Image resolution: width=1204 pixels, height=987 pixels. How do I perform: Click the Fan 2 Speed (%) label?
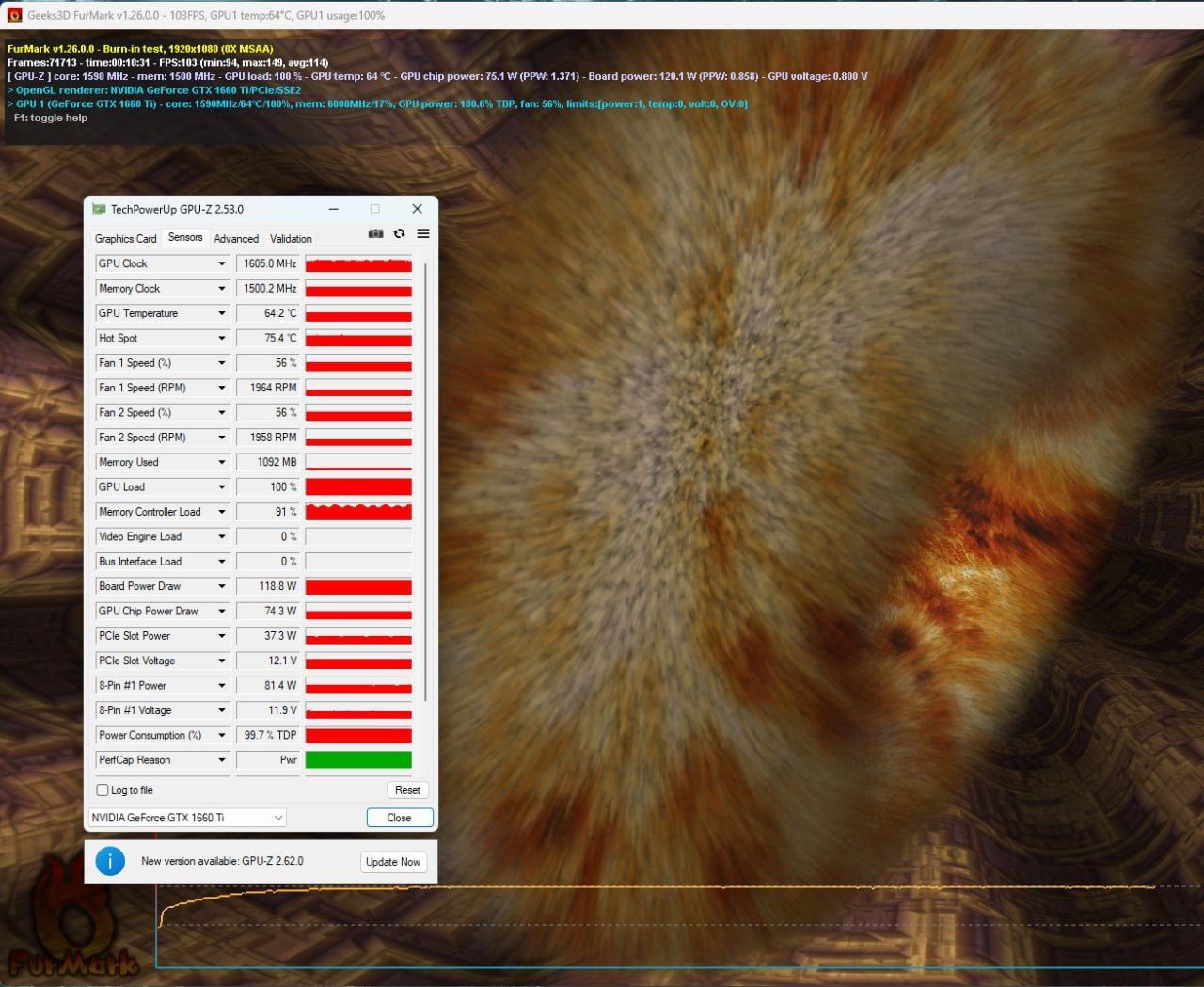coord(135,413)
